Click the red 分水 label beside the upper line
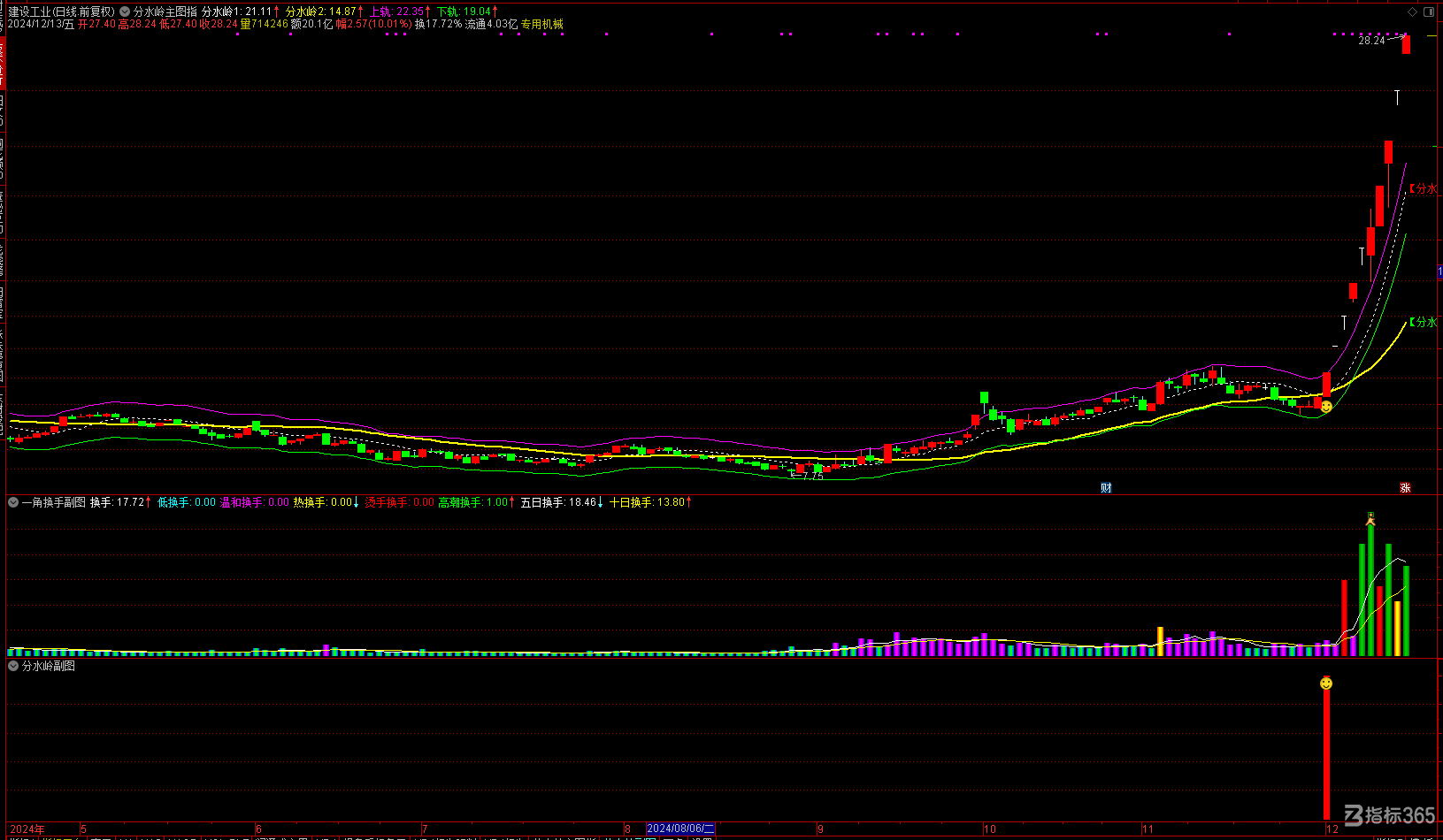The width and height of the screenshot is (1443, 840). coord(1424,188)
